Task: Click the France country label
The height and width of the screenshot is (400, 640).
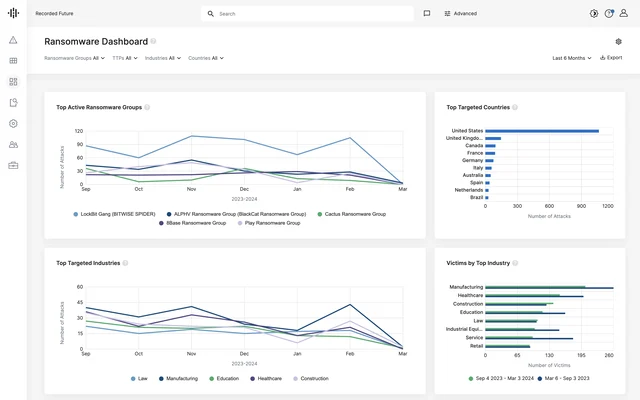Action: click(475, 153)
